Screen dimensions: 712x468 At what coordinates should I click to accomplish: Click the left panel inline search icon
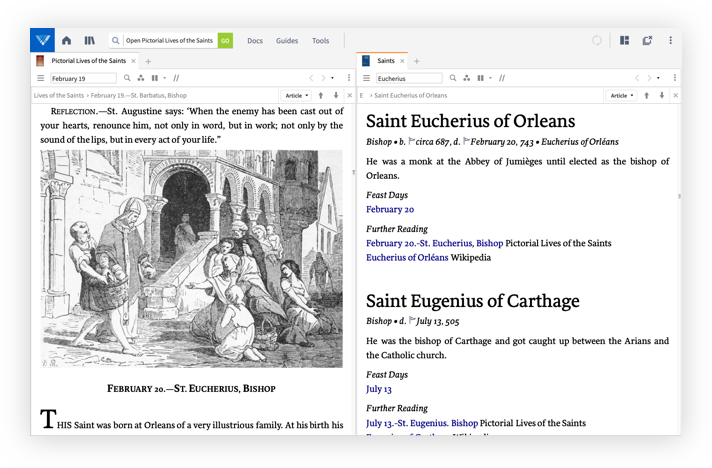click(x=127, y=78)
